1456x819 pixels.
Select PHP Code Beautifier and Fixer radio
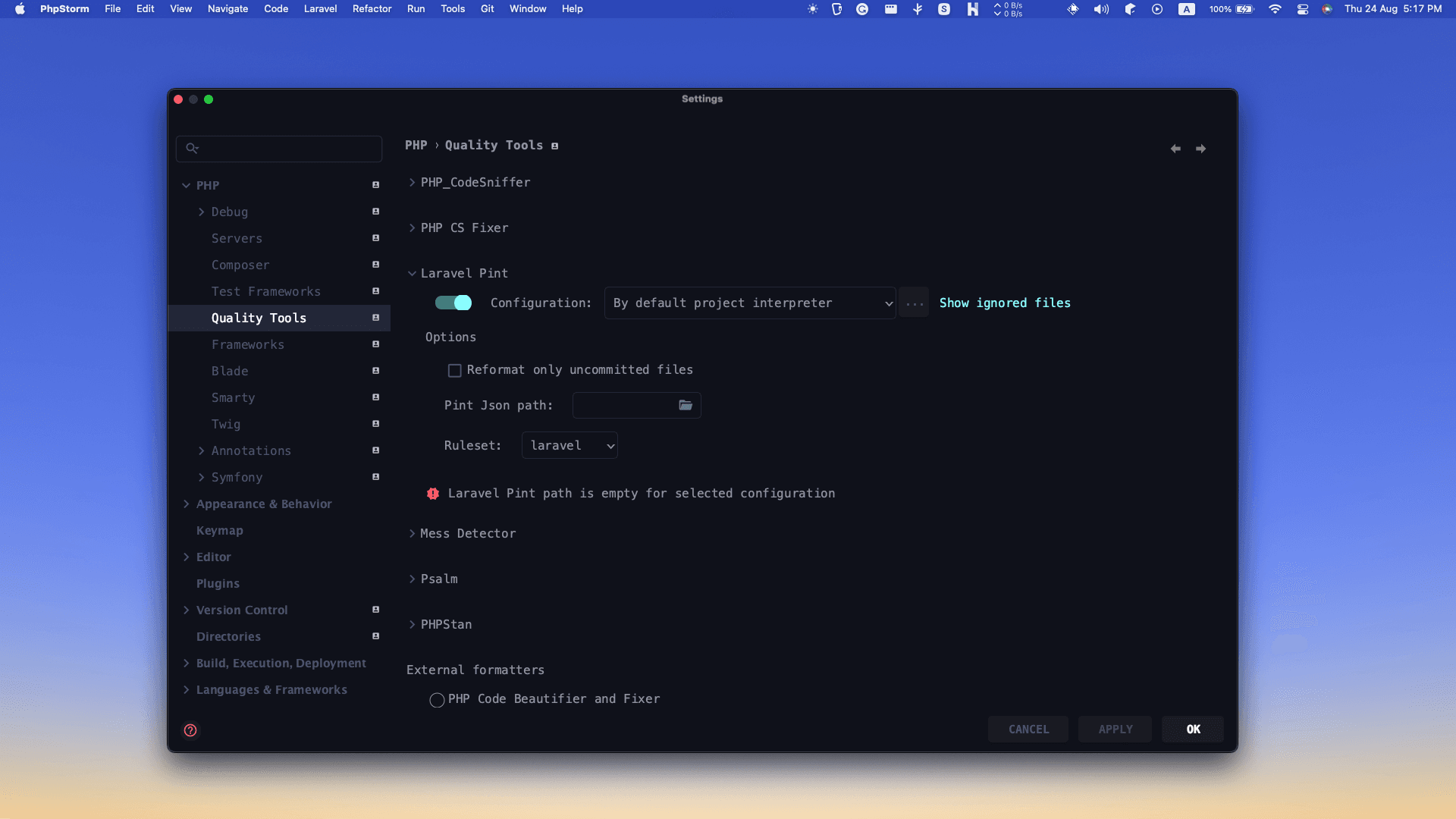click(x=437, y=700)
